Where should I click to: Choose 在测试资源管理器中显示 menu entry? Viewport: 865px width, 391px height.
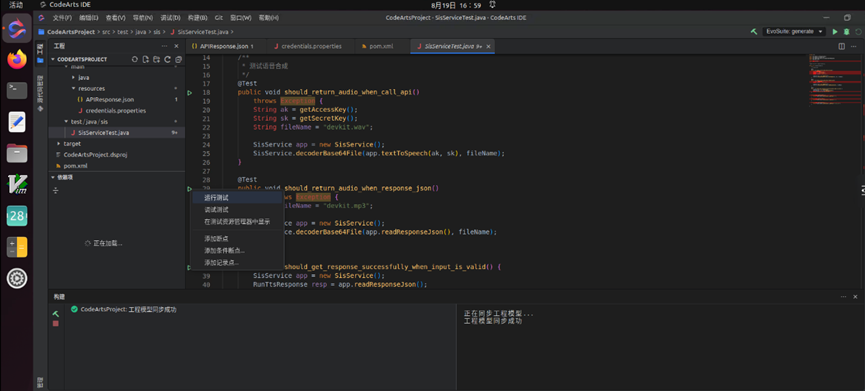tap(237, 222)
